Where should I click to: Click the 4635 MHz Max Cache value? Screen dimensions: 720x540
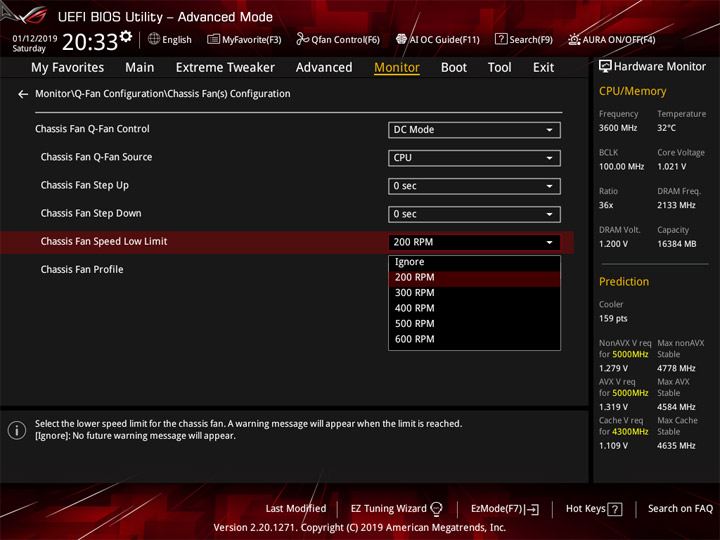(676, 445)
